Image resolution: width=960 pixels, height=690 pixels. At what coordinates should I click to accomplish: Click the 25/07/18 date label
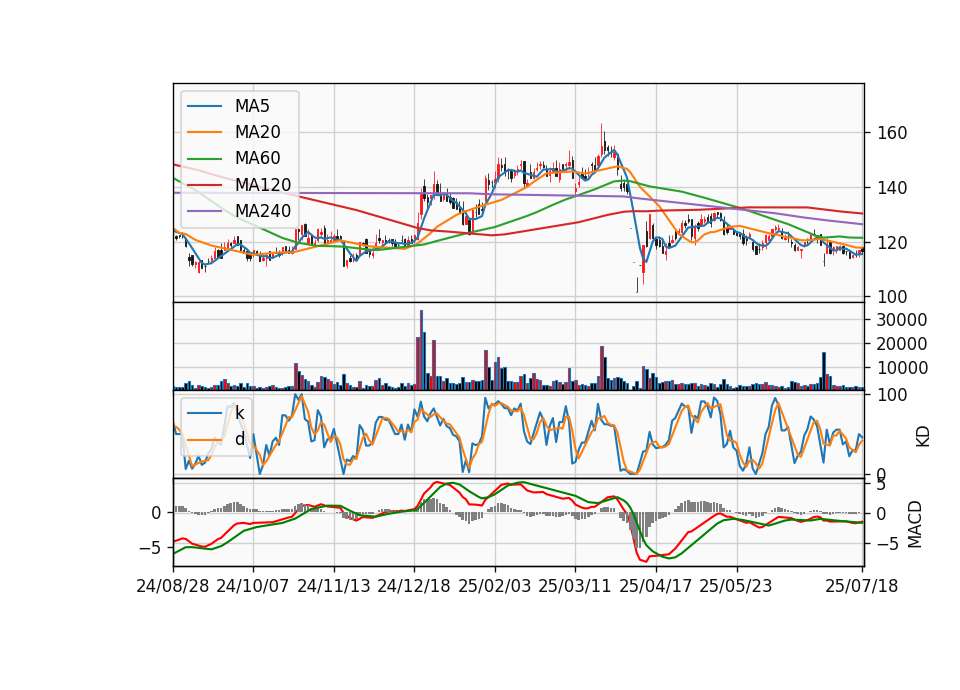coord(861,586)
